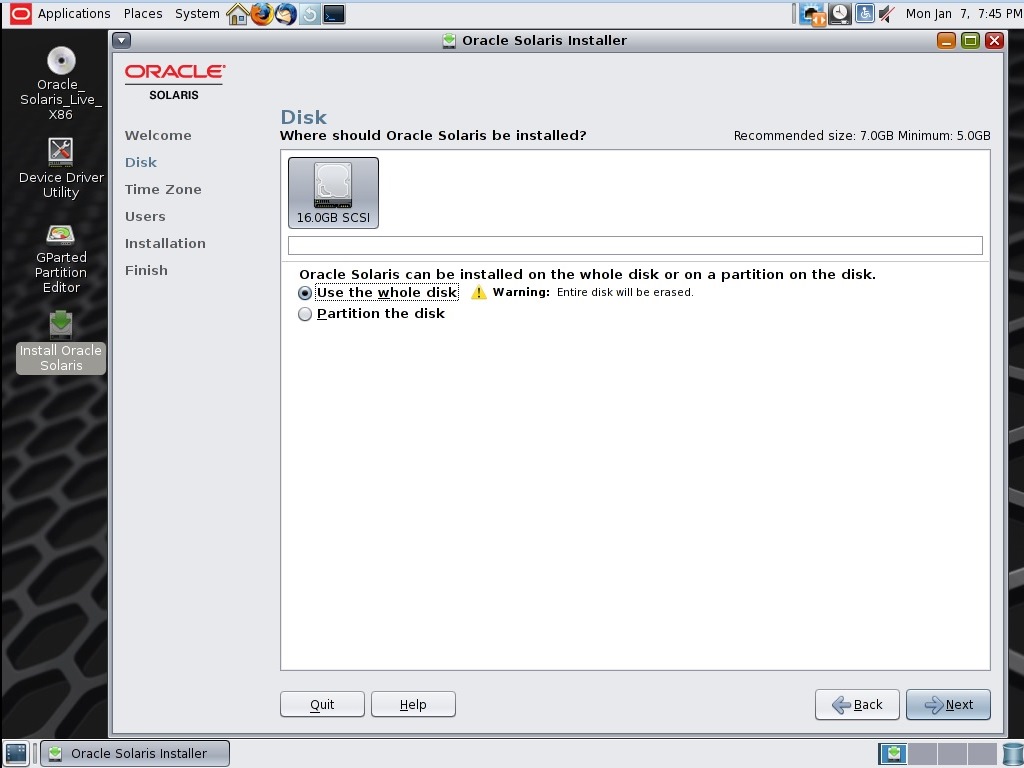Switch to the fourth workspace in switcher
Screen dimensions: 1024x768
[982, 753]
